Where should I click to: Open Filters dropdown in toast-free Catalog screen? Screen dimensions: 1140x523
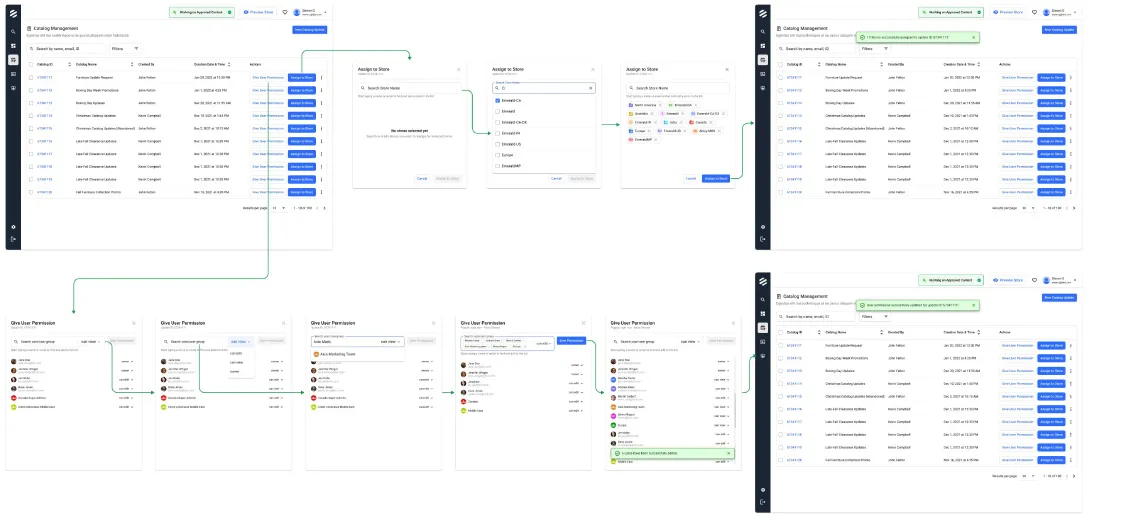pyautogui.click(x=124, y=49)
